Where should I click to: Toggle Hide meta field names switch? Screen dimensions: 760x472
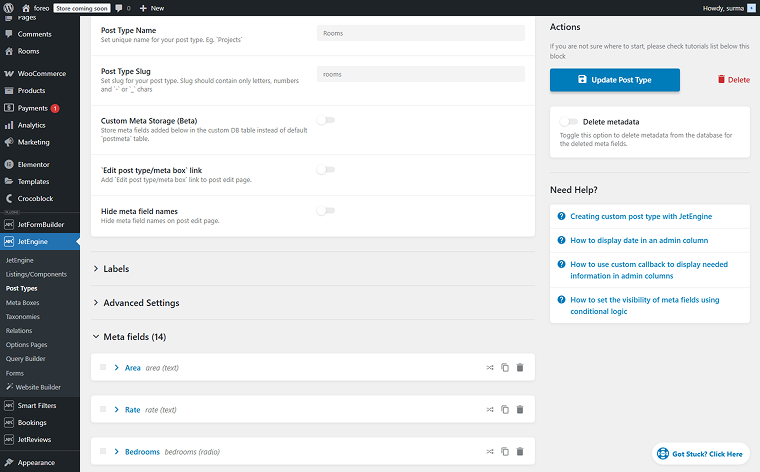(326, 211)
